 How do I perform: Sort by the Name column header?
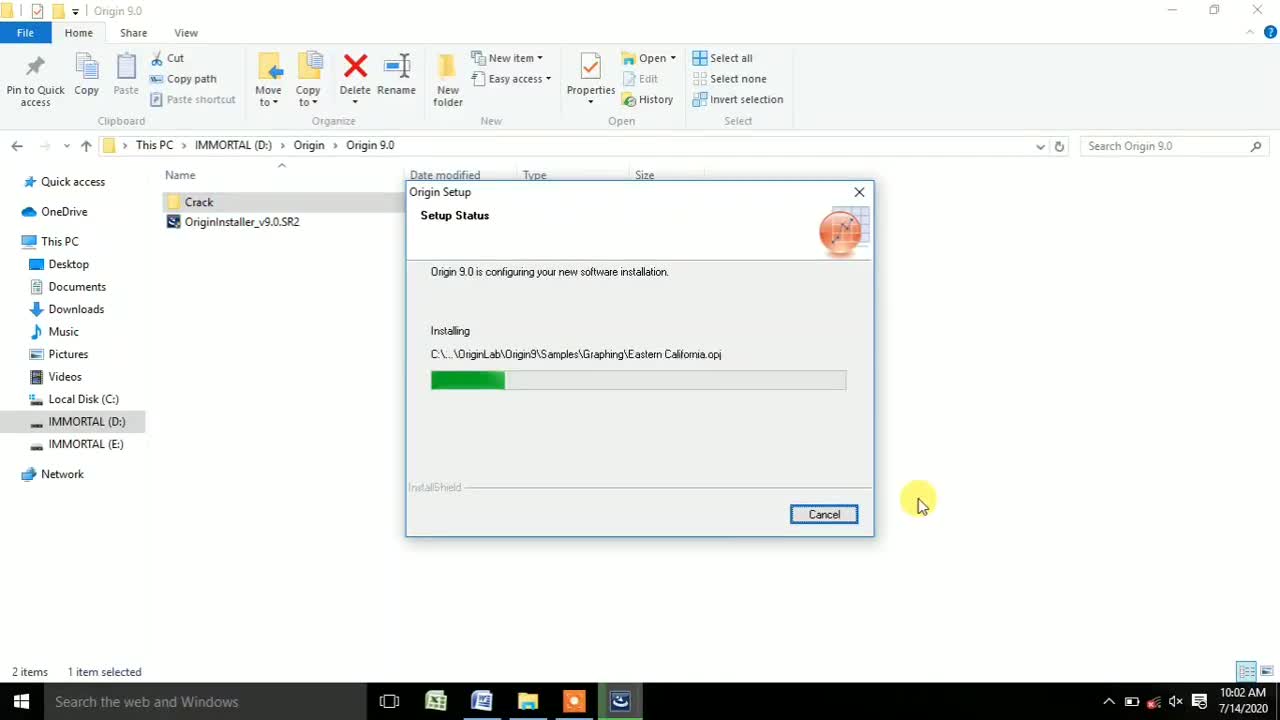click(180, 175)
